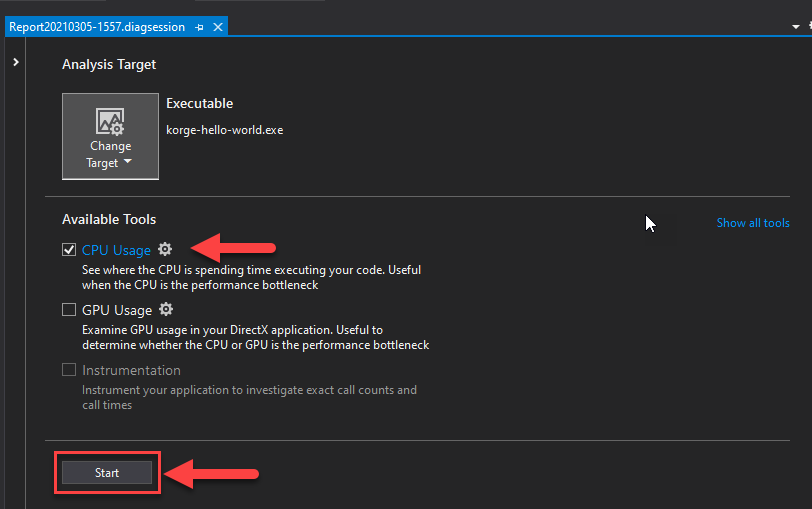The image size is (812, 509).
Task: Pin the diagsession document tab
Action: (x=200, y=27)
